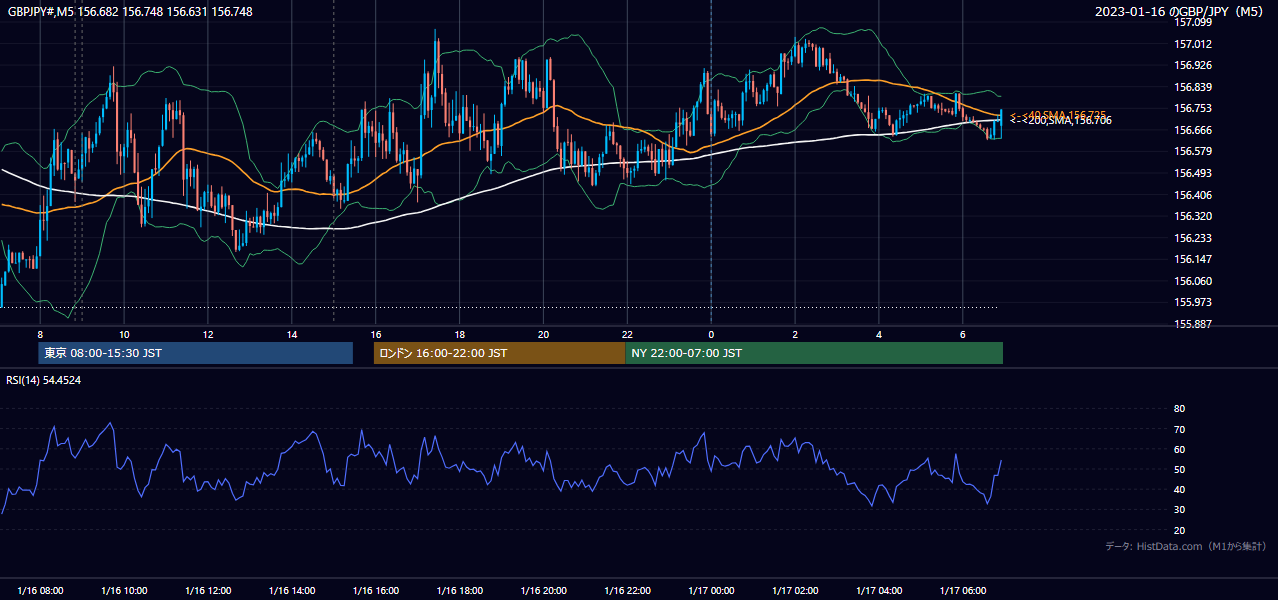The image size is (1278, 600).
Task: Click price level 156.579 on the axis
Action: (x=1193, y=152)
